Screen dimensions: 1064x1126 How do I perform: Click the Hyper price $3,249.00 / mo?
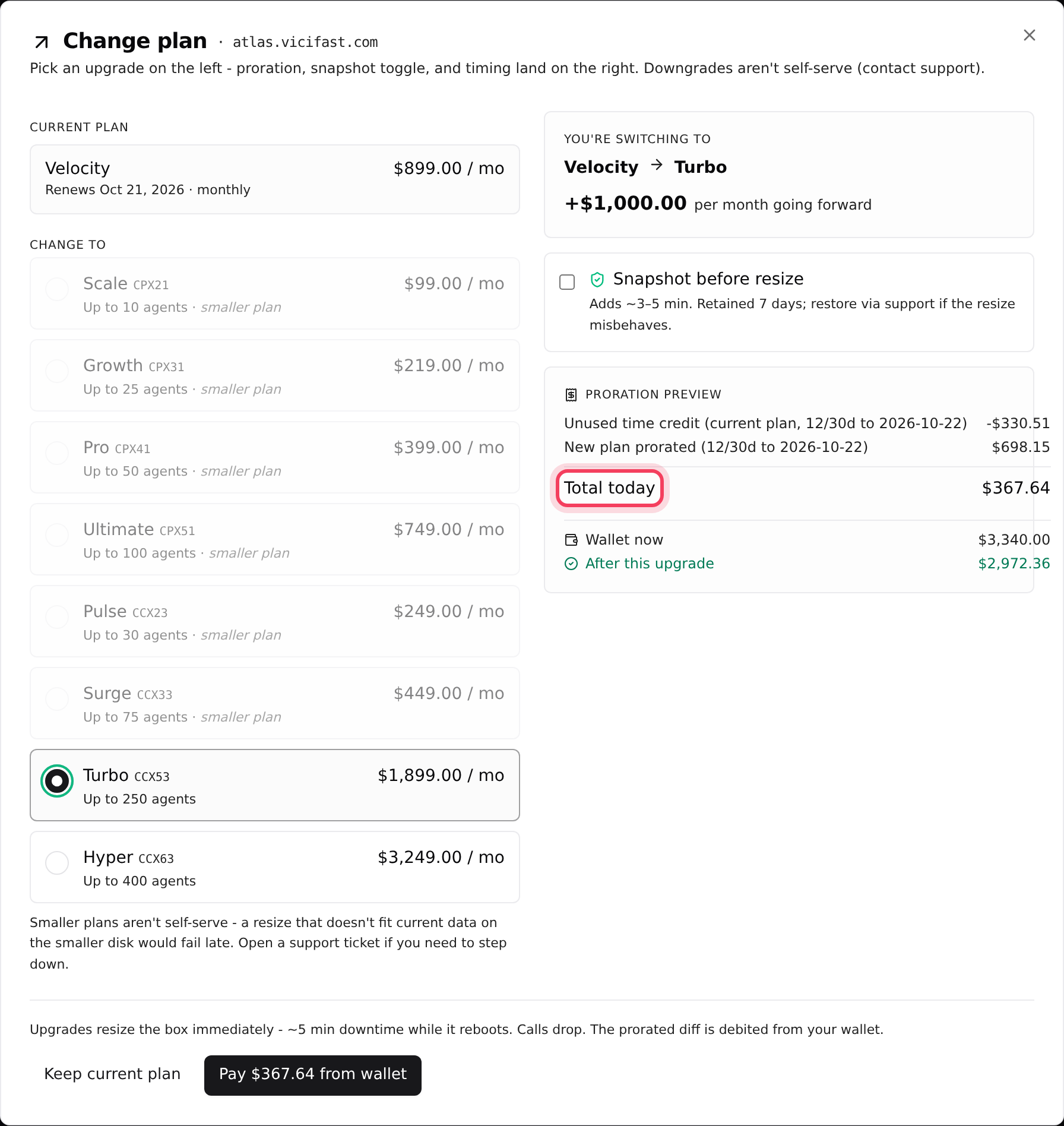click(x=441, y=858)
